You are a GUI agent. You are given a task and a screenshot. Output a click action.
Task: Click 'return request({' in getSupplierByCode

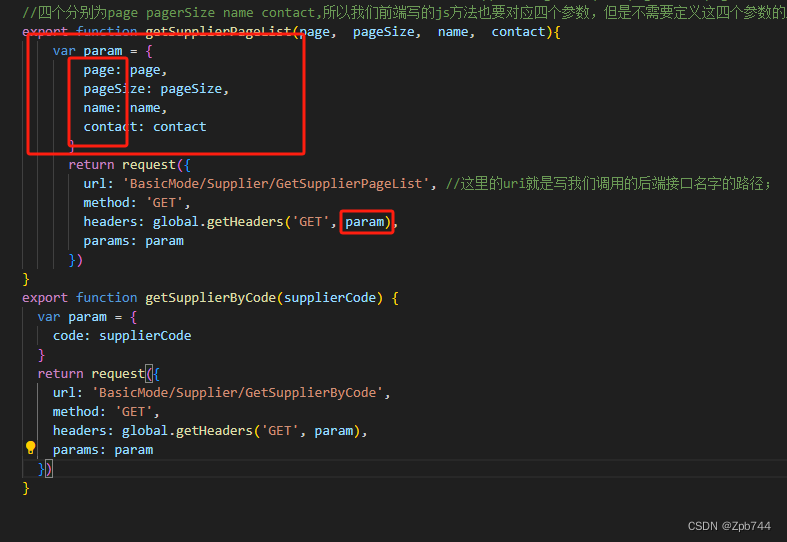click(x=99, y=374)
